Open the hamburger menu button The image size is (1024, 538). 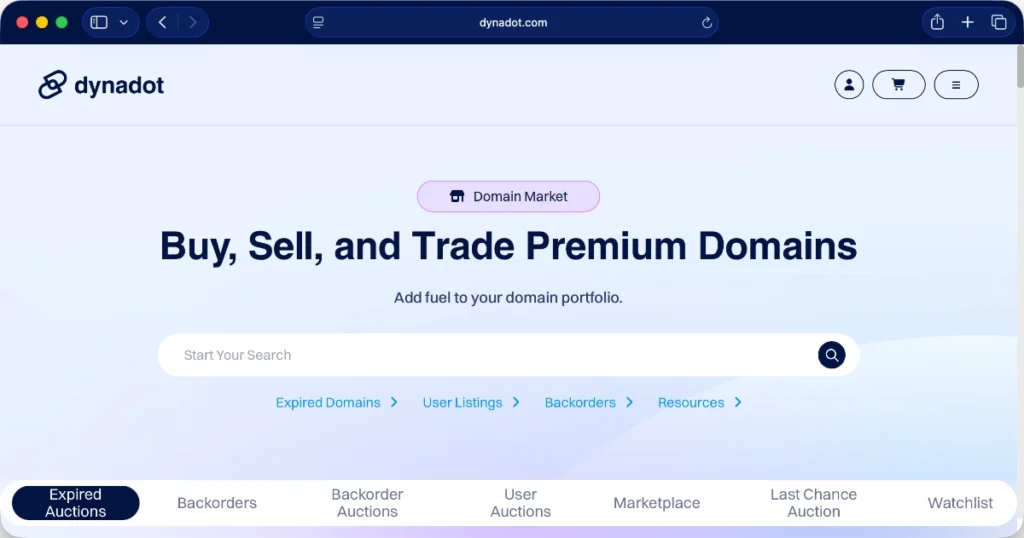(x=956, y=84)
